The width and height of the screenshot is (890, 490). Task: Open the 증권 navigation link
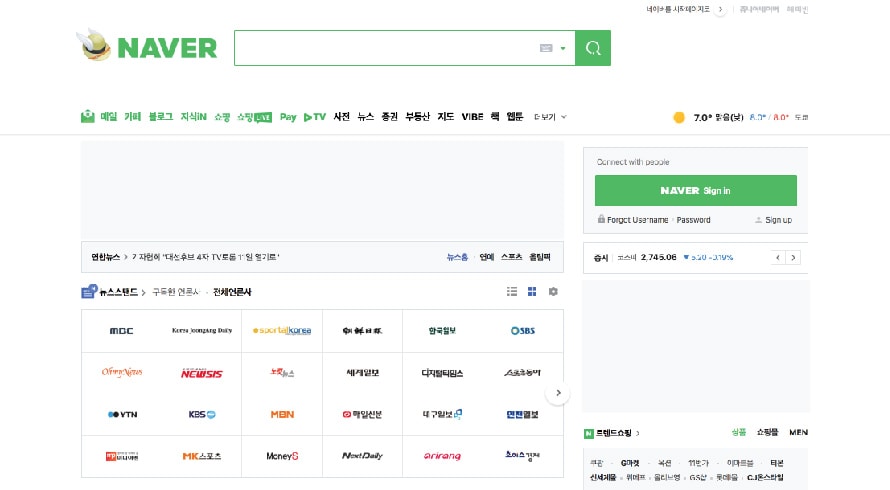click(389, 116)
